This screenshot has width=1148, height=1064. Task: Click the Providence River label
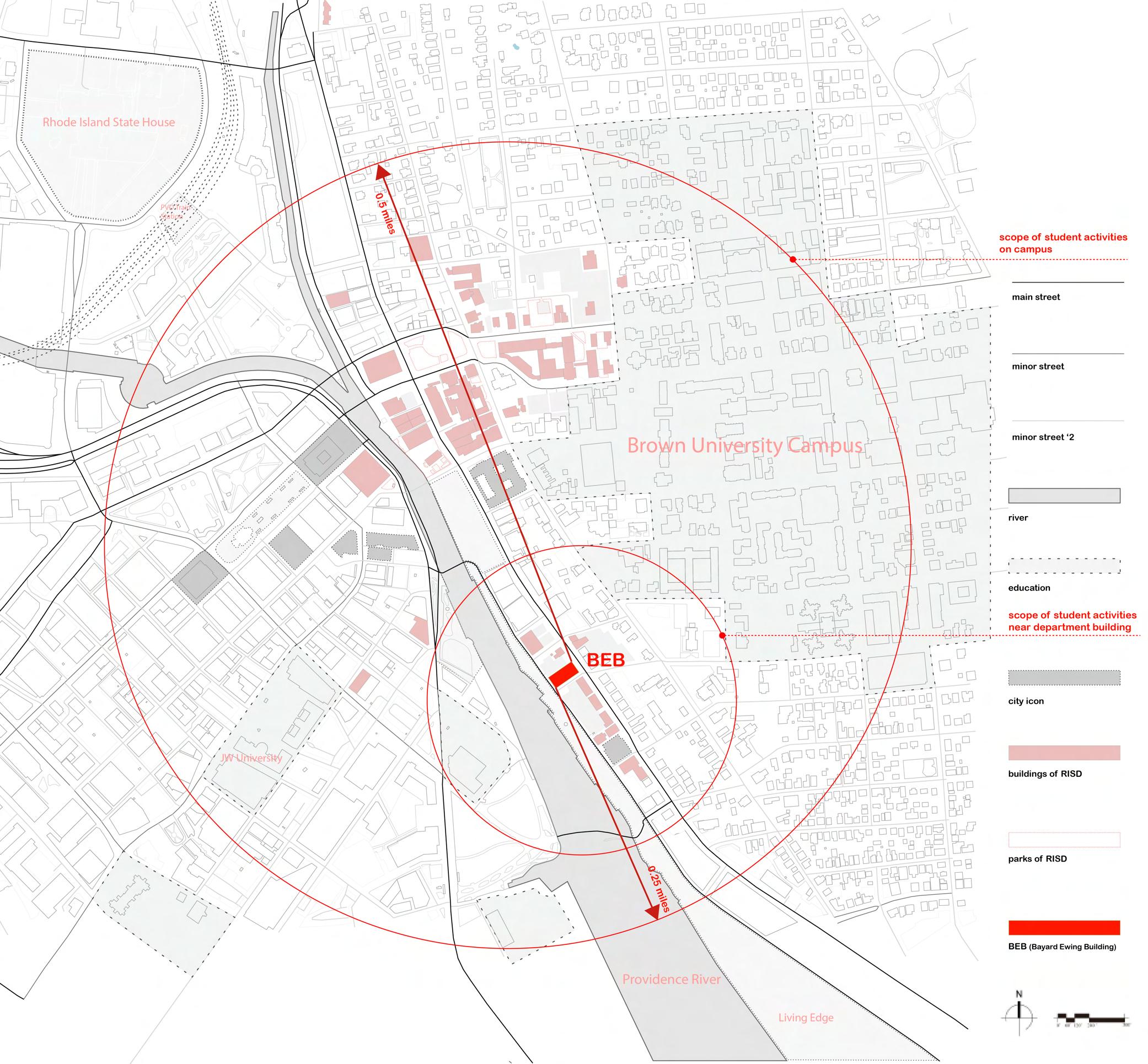pyautogui.click(x=671, y=979)
